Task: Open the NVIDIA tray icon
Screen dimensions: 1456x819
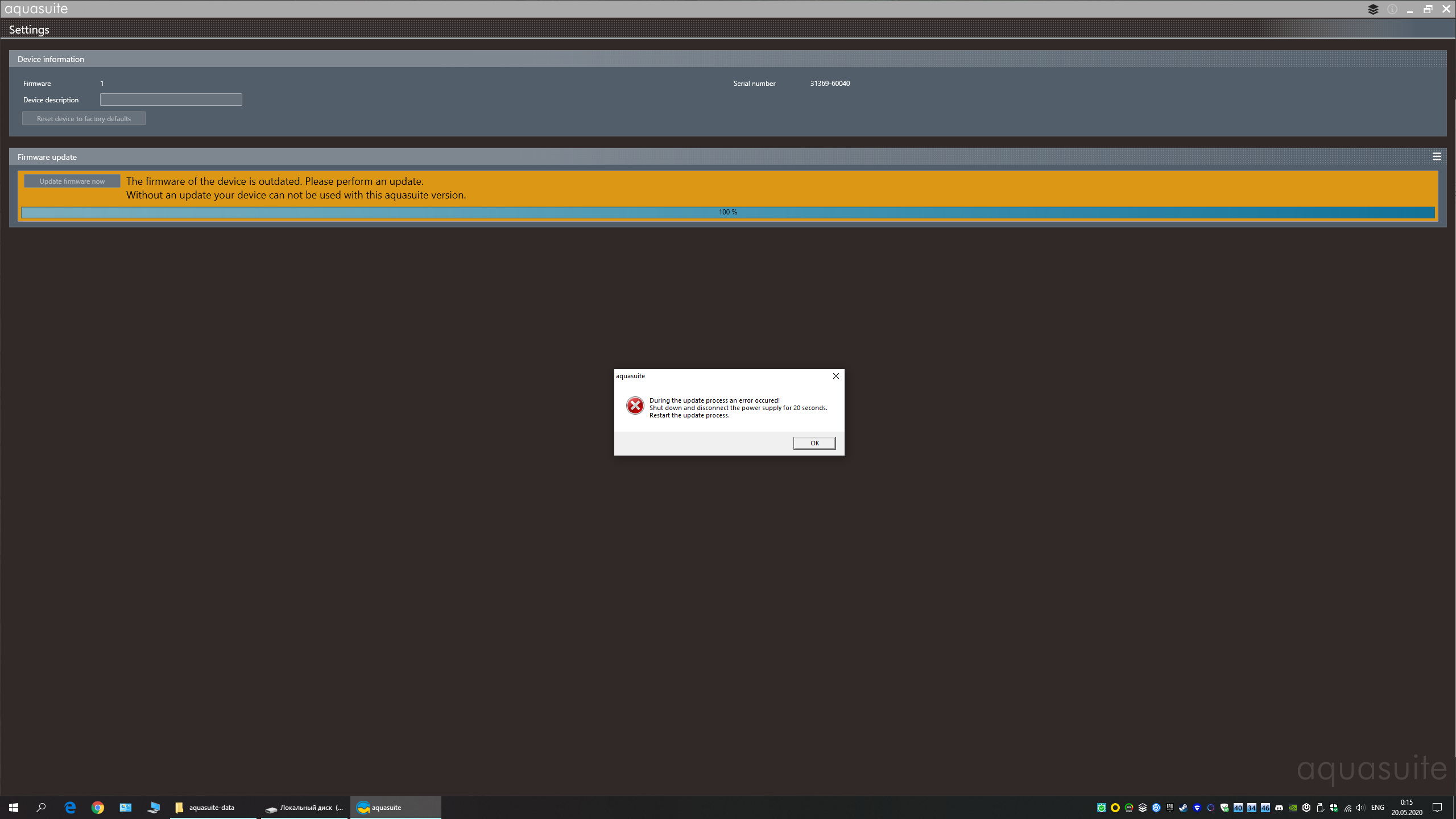Action: 1293,808
